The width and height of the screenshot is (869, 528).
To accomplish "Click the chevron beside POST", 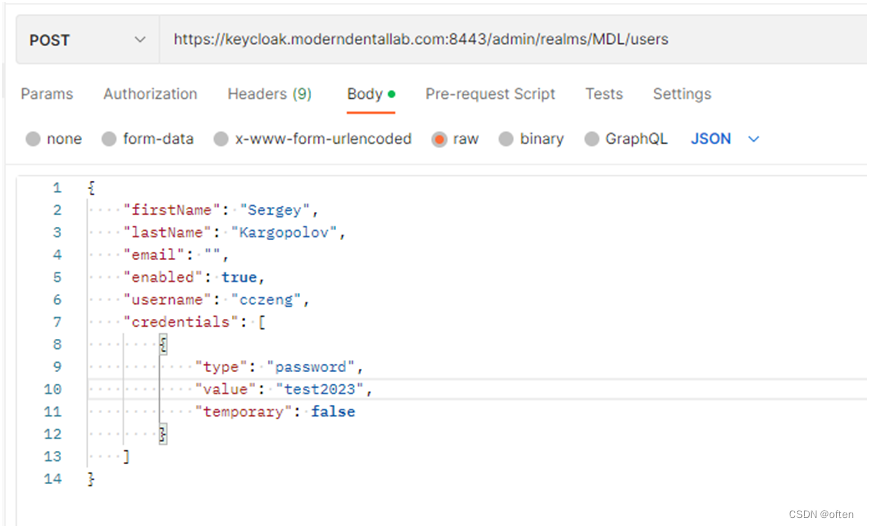I will [140, 40].
